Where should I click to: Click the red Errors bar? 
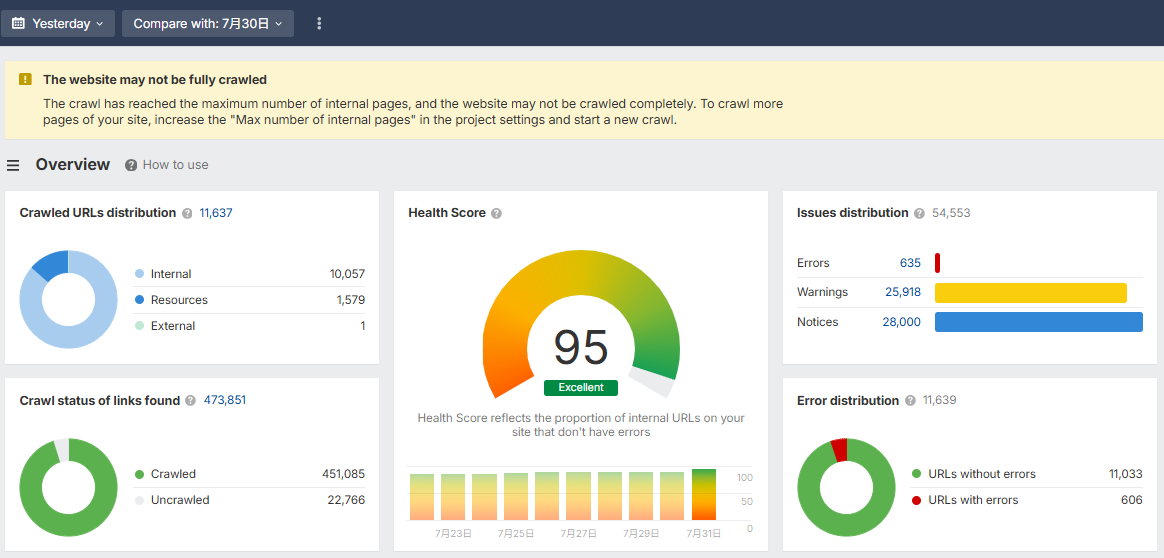tap(938, 263)
